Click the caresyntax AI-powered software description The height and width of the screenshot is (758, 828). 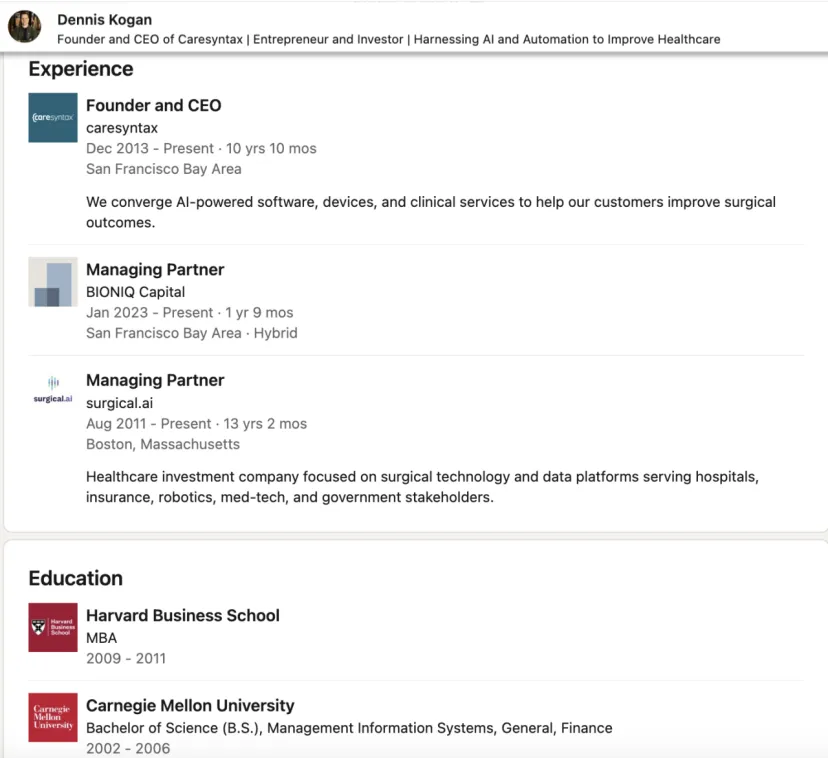(x=430, y=212)
